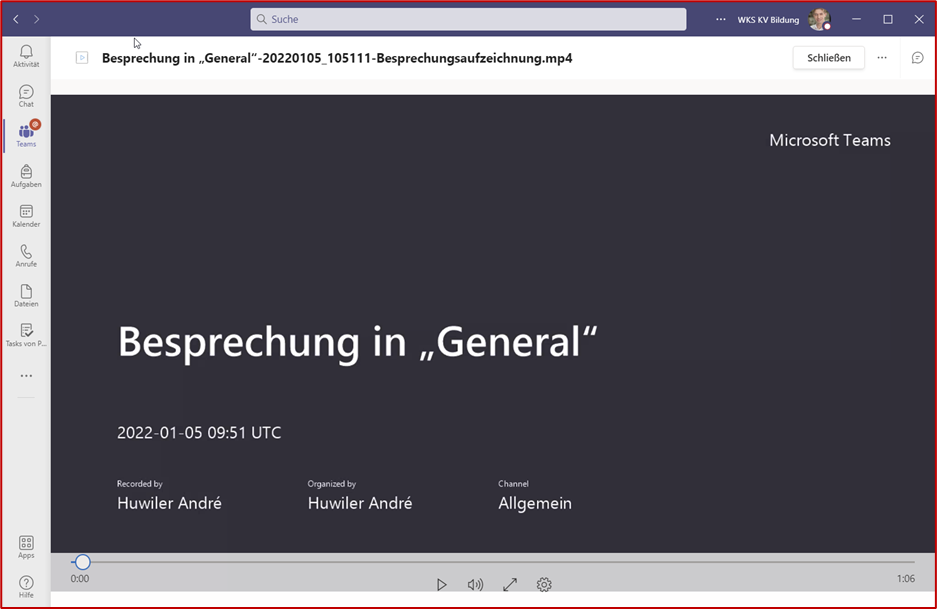Open Dateien (files)

click(x=26, y=295)
